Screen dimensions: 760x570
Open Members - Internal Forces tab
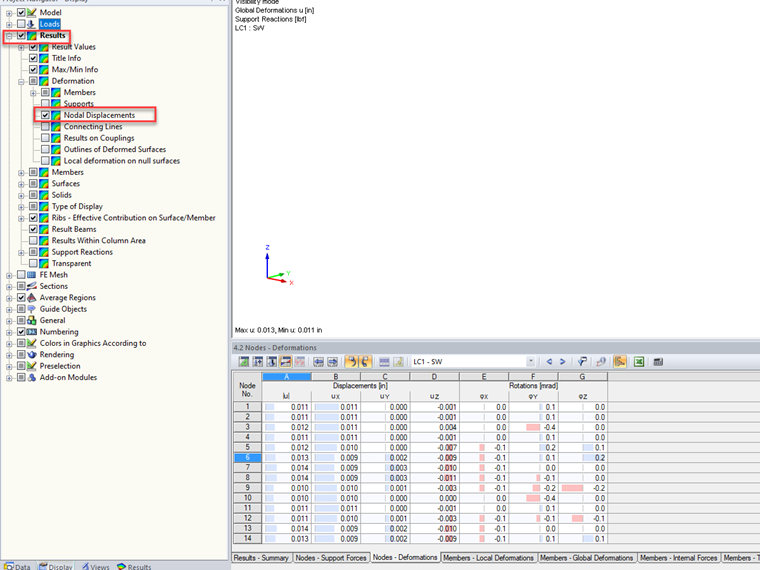tap(679, 558)
